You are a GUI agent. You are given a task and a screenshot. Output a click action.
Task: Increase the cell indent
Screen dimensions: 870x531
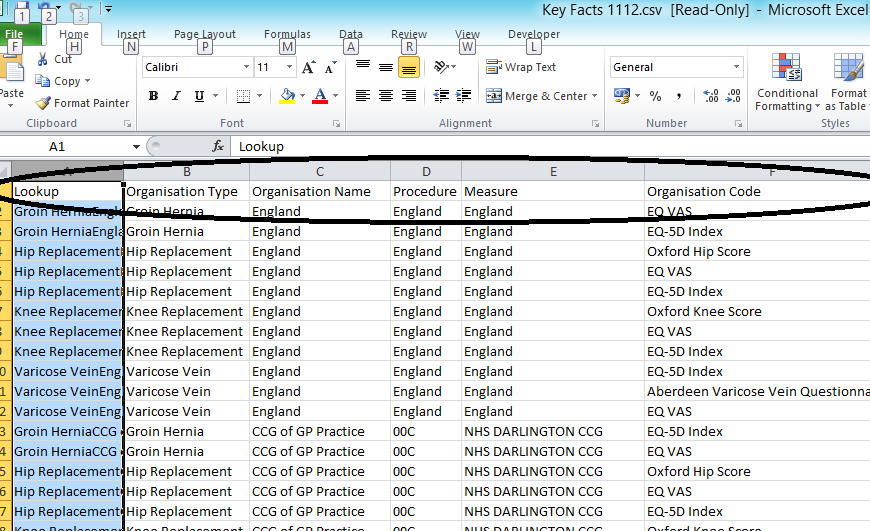463,96
